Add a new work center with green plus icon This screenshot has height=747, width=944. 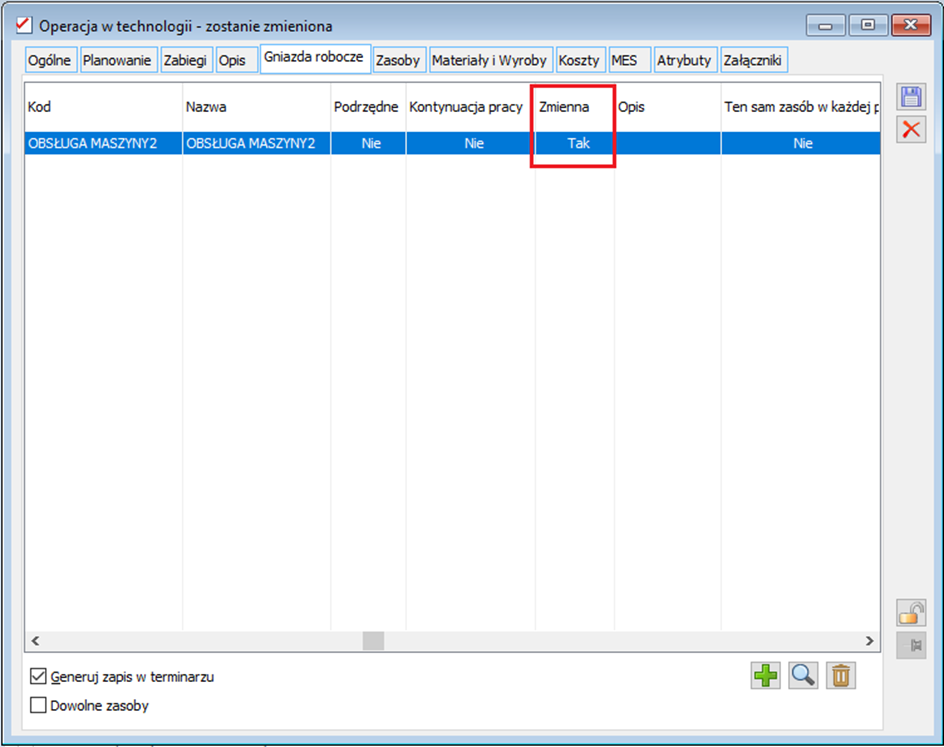pyautogui.click(x=764, y=676)
